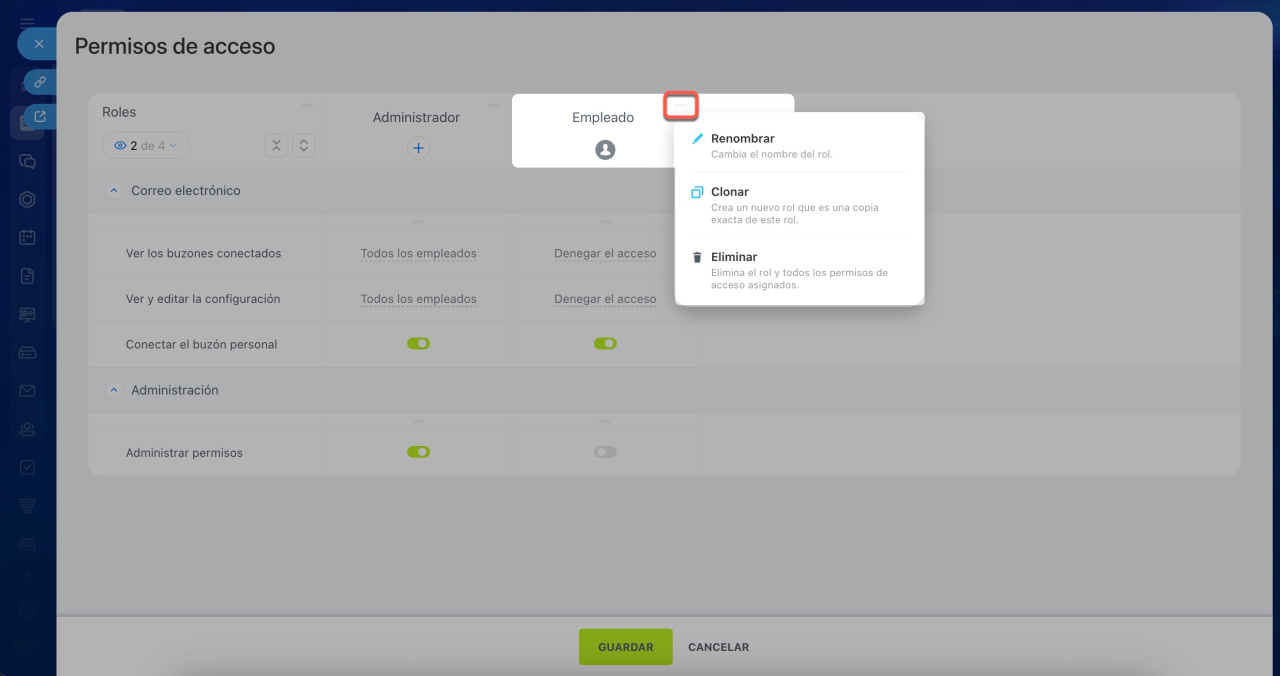This screenshot has width=1280, height=676.
Task: Toggle Conectar el buzón personal for Administrador
Action: [x=418, y=344]
